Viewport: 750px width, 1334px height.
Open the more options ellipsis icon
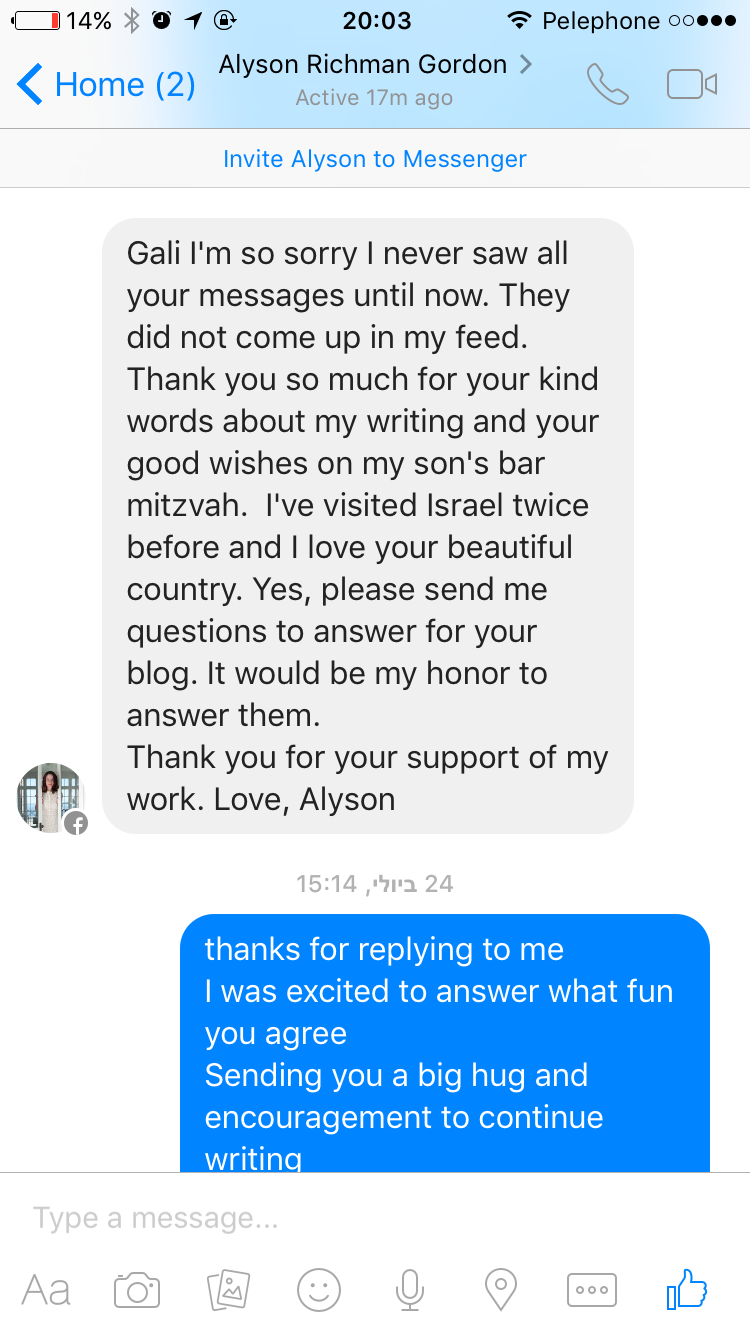pyautogui.click(x=592, y=1290)
